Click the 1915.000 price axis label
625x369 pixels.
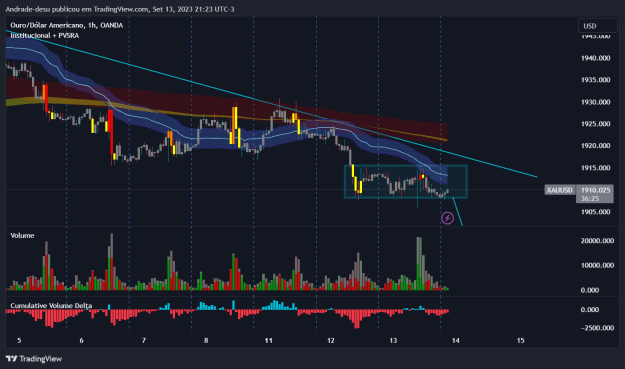(x=596, y=168)
